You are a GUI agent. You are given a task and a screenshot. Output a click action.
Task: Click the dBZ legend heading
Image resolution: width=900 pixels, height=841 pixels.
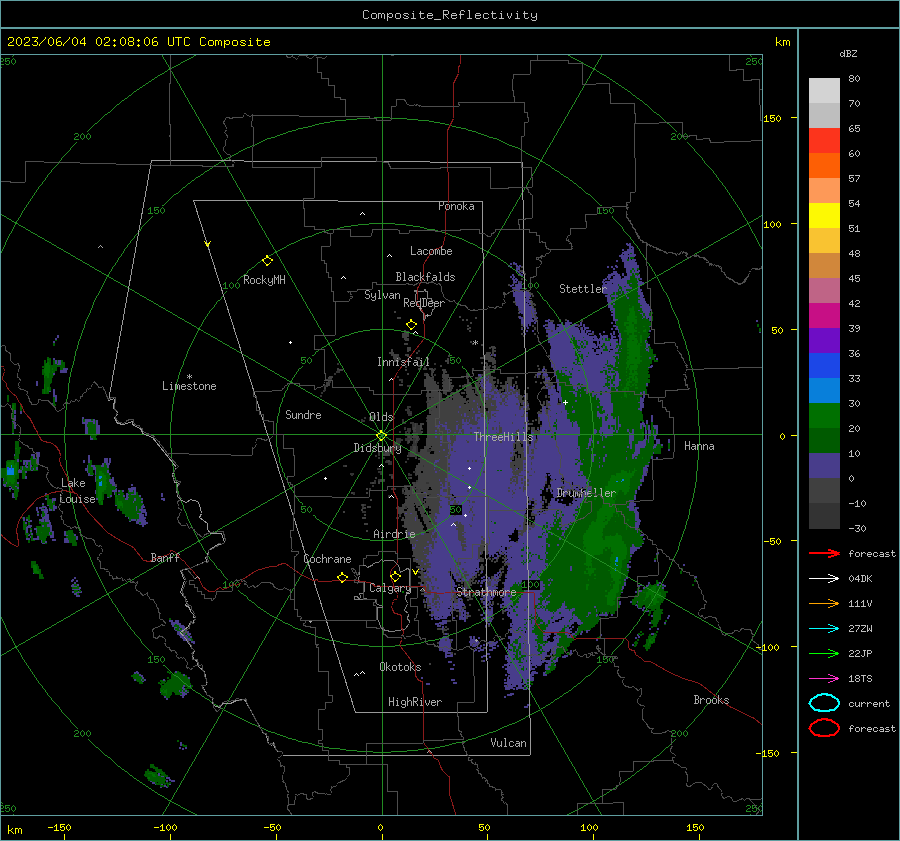point(848,53)
